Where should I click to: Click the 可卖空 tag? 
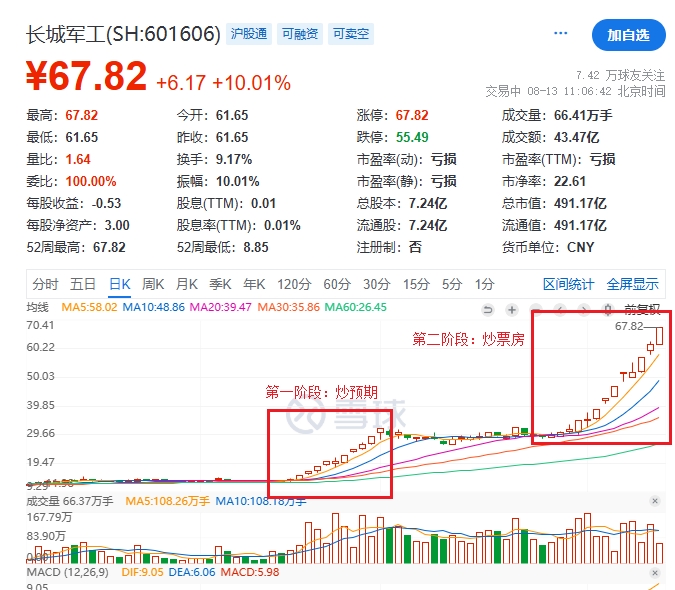click(x=351, y=34)
